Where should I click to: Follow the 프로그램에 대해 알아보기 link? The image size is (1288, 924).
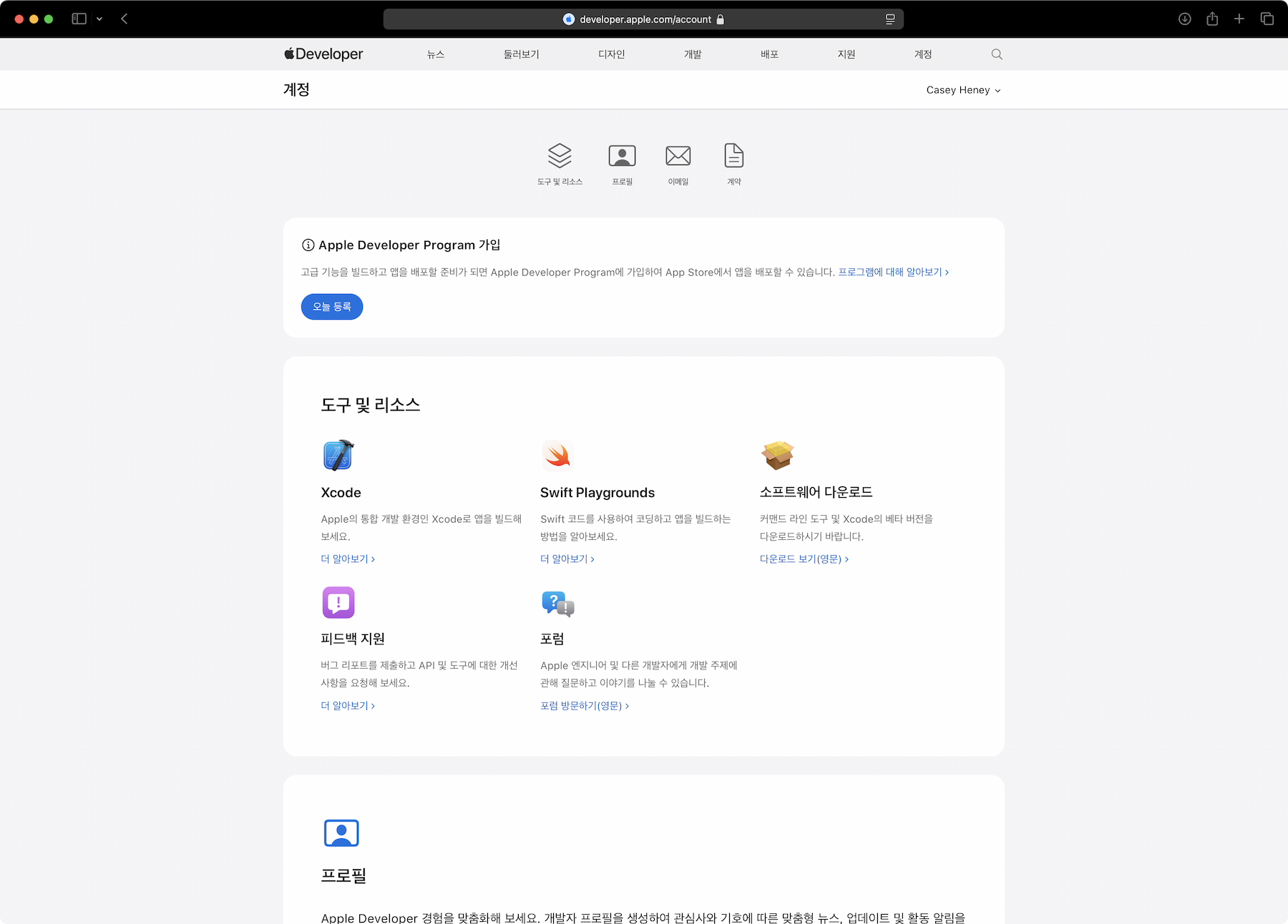(893, 272)
